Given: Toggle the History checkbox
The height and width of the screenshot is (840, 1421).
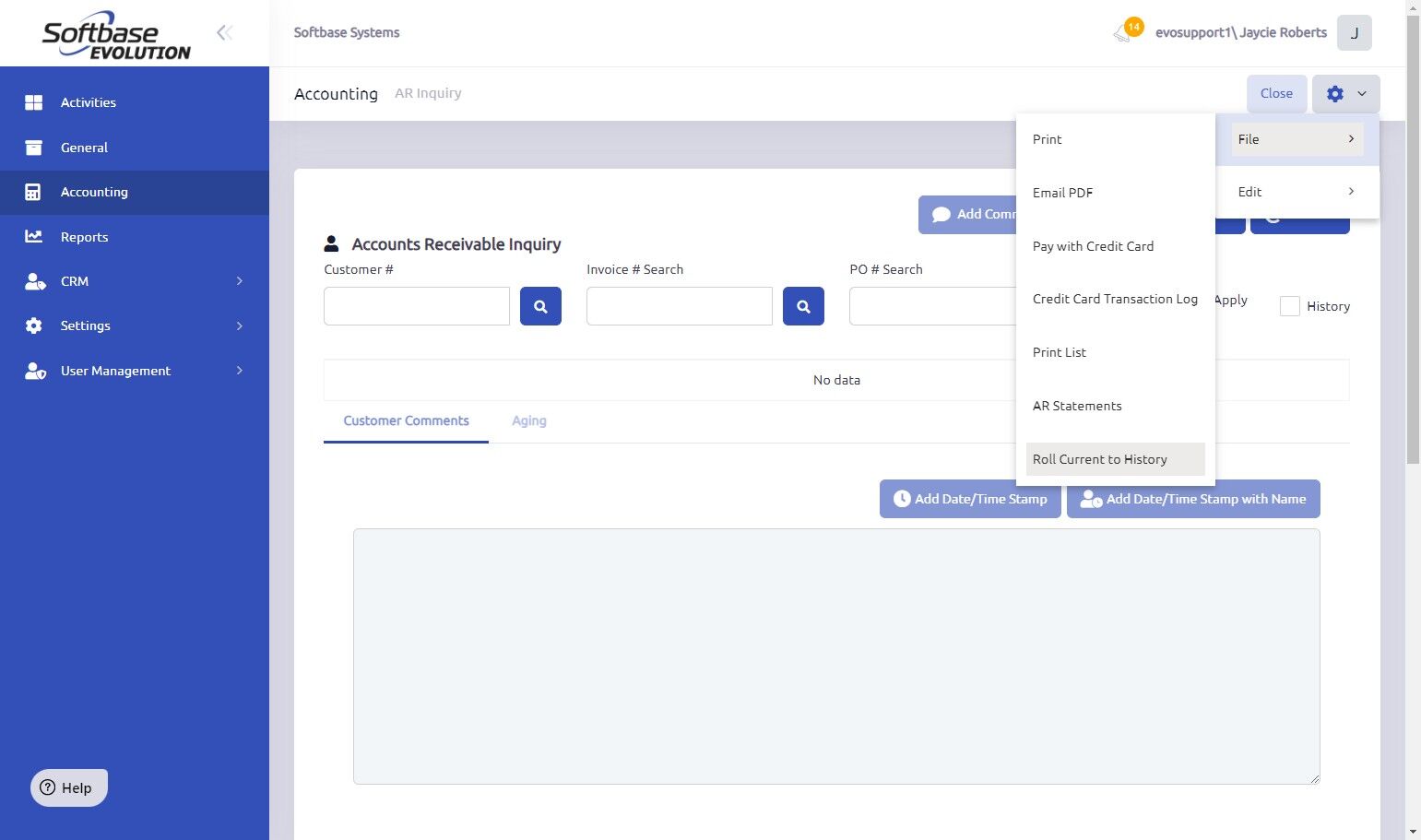Looking at the screenshot, I should point(1290,306).
